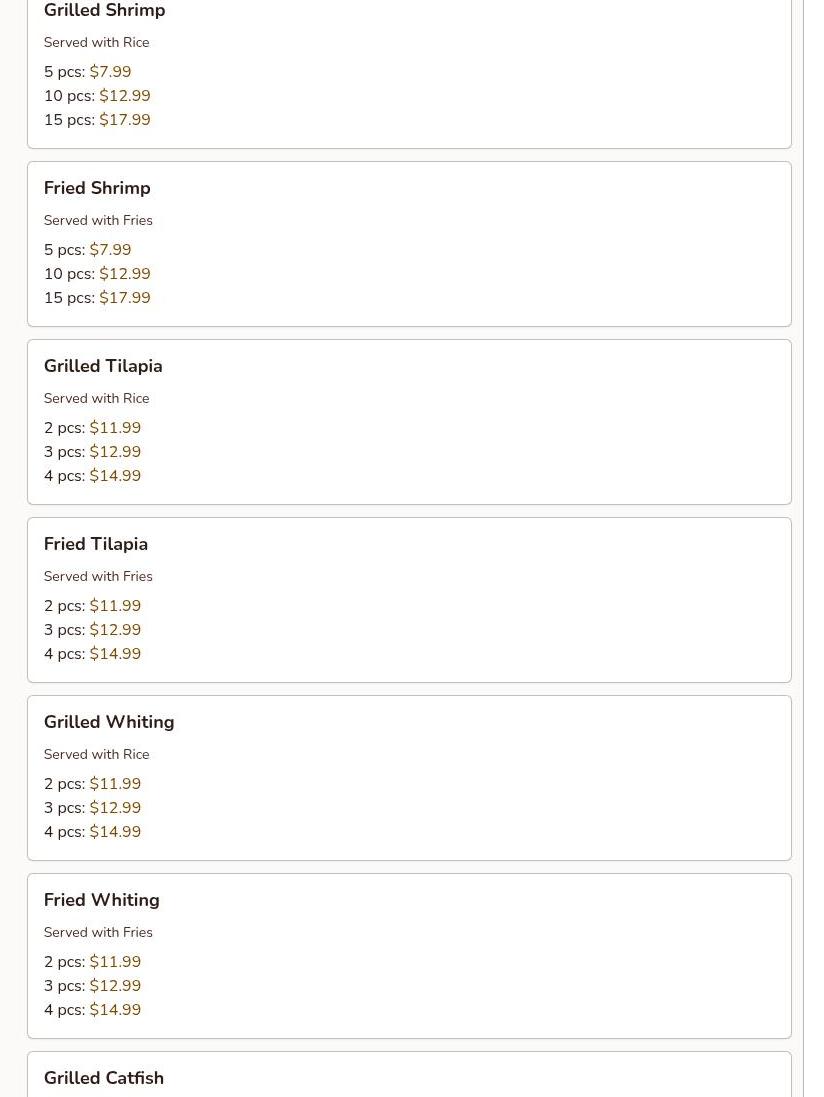Image resolution: width=824 pixels, height=1097 pixels.
Task: Select the Fried Shrimp heading
Action: click(x=97, y=188)
